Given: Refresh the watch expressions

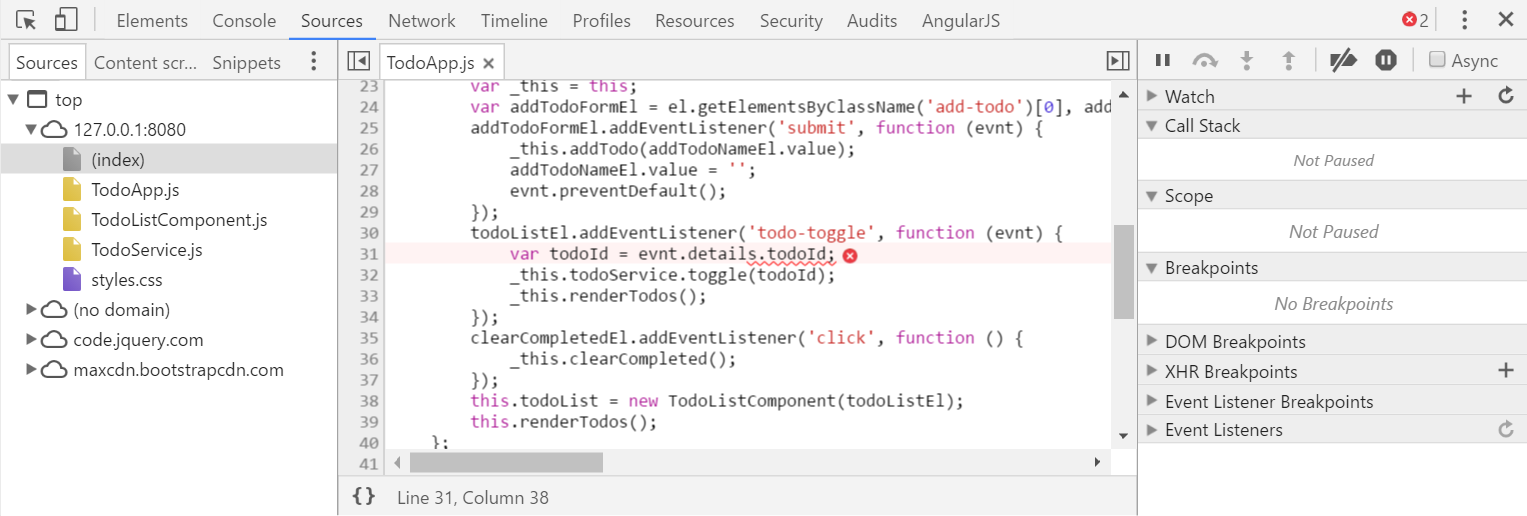Looking at the screenshot, I should pyautogui.click(x=1506, y=96).
